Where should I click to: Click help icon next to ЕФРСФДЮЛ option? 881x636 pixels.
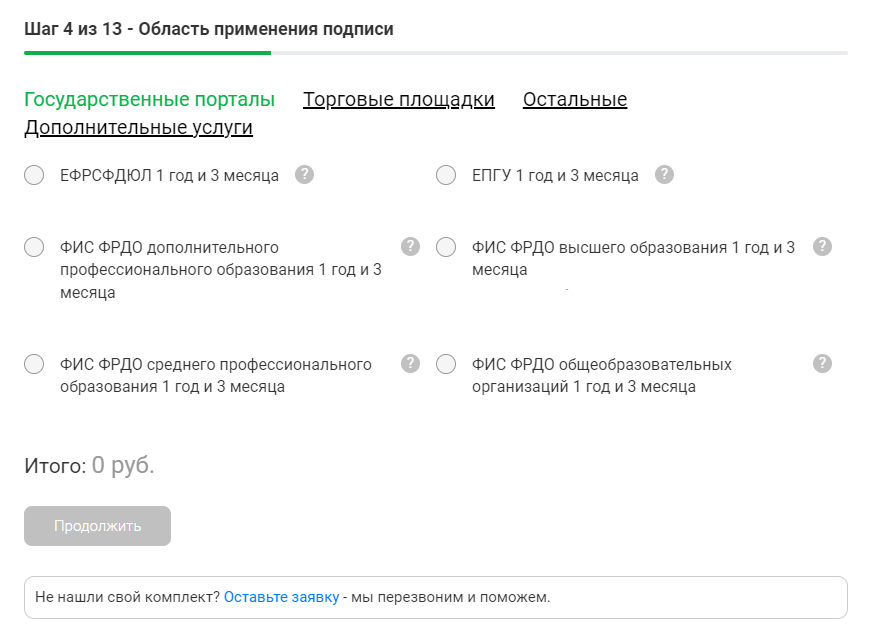pos(305,175)
